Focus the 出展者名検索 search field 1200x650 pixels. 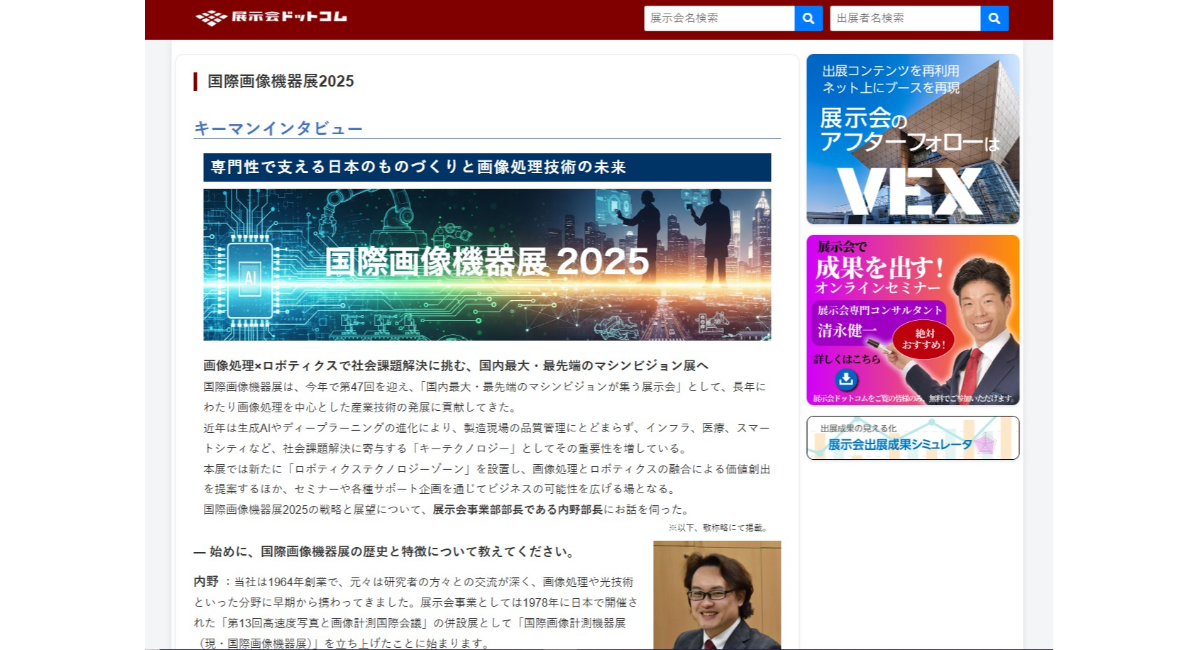(x=904, y=18)
